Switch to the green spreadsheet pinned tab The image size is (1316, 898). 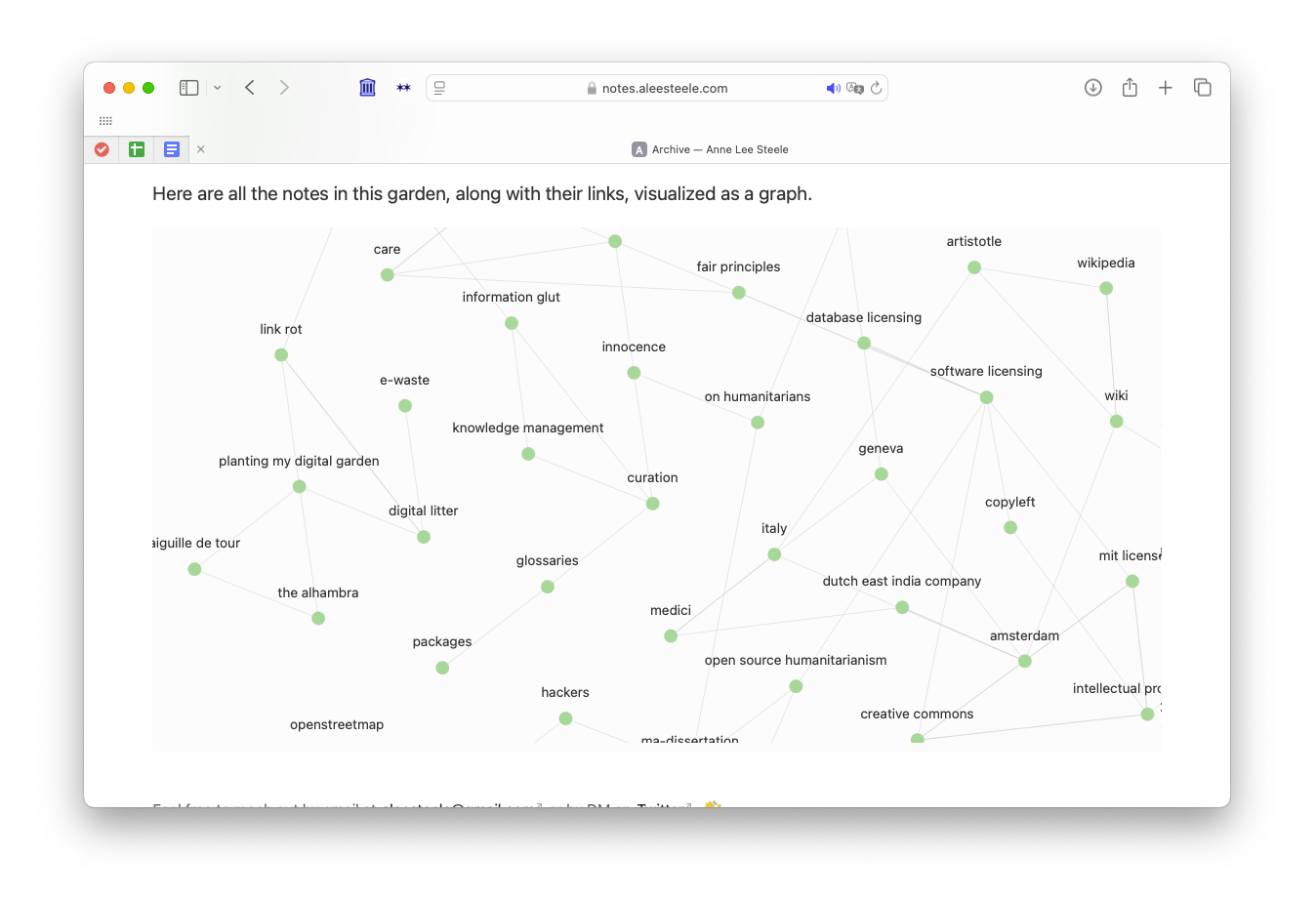tap(137, 149)
